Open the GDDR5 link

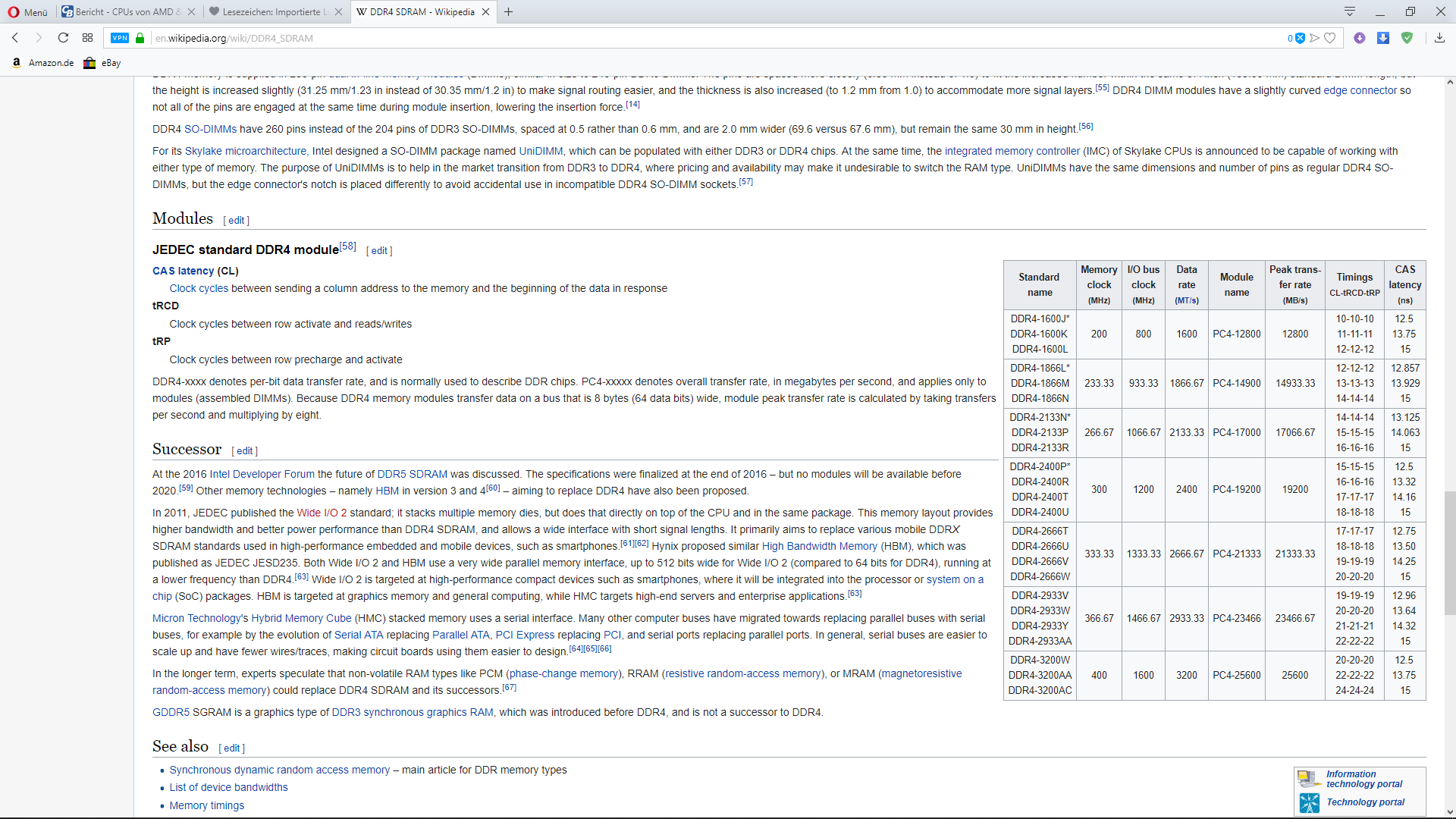pyautogui.click(x=171, y=712)
